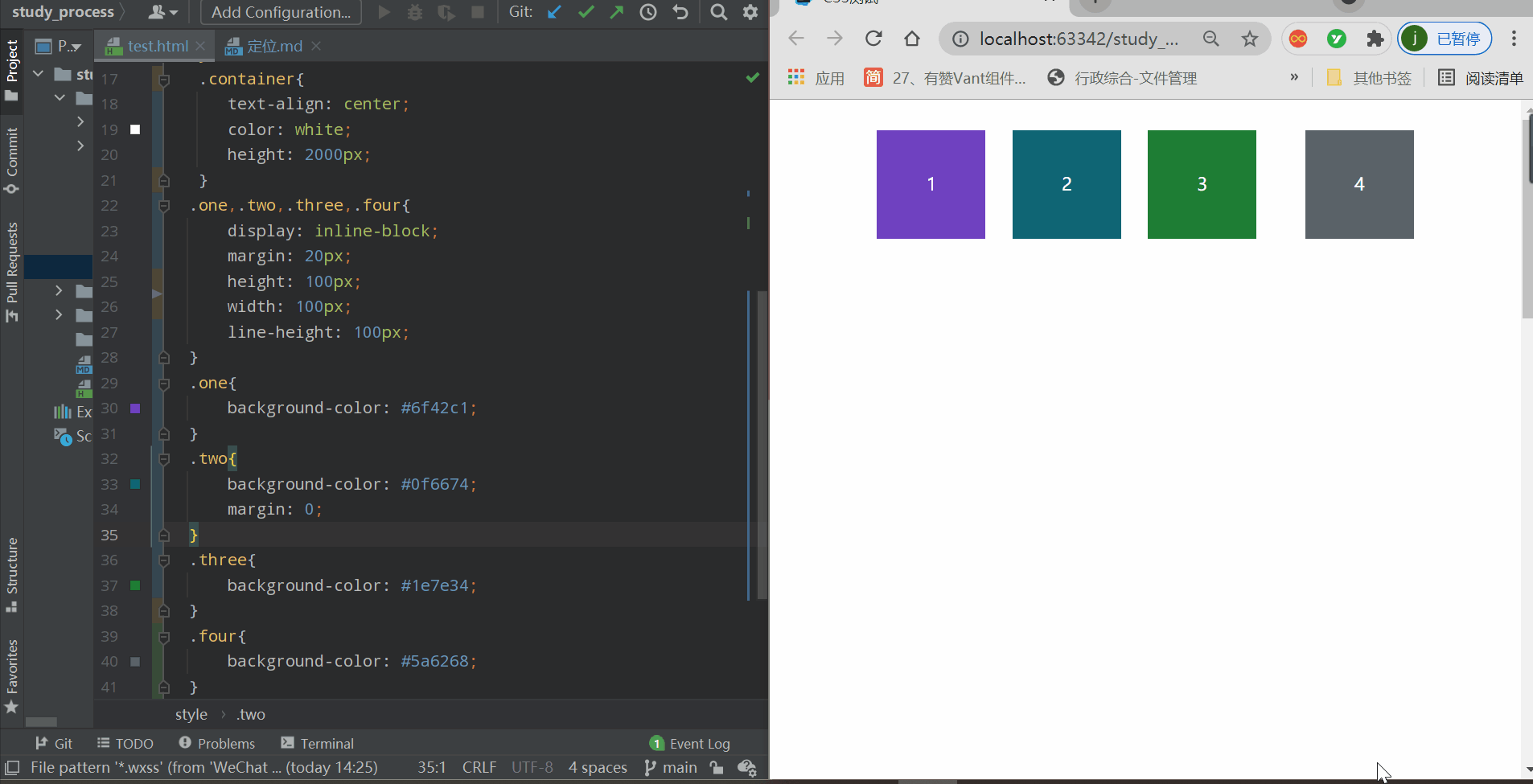Fold the .four rule at line 39
This screenshot has height=784, width=1533.
point(164,637)
